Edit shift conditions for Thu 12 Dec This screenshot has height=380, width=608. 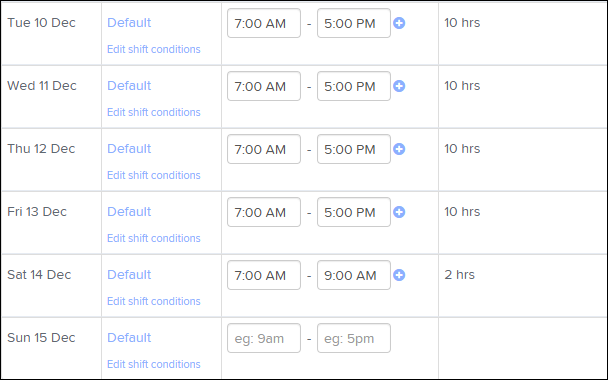point(154,175)
